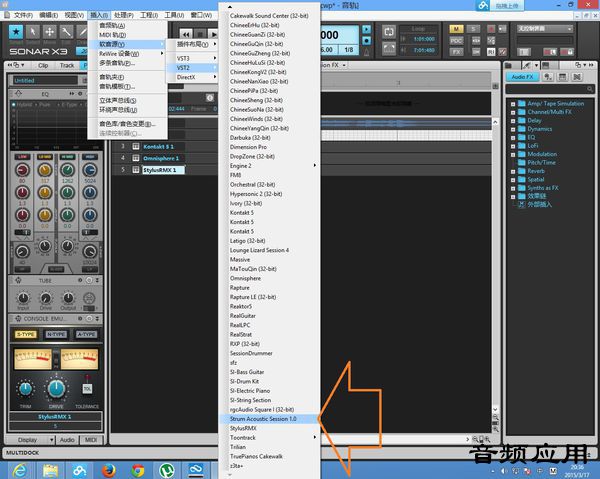Select N-TYPE console emulation
Screen dimensions: 600x479
click(56, 334)
